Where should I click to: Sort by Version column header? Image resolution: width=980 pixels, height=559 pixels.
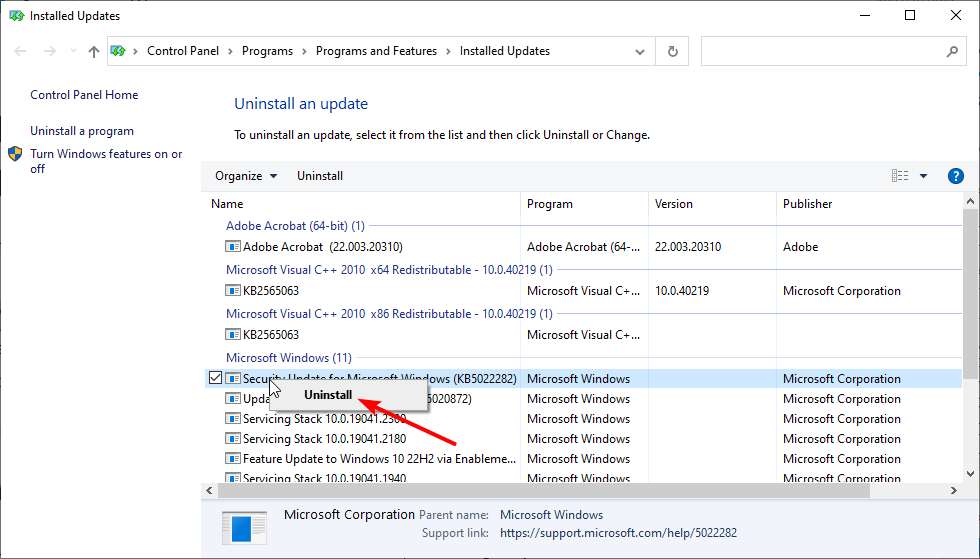(x=712, y=204)
